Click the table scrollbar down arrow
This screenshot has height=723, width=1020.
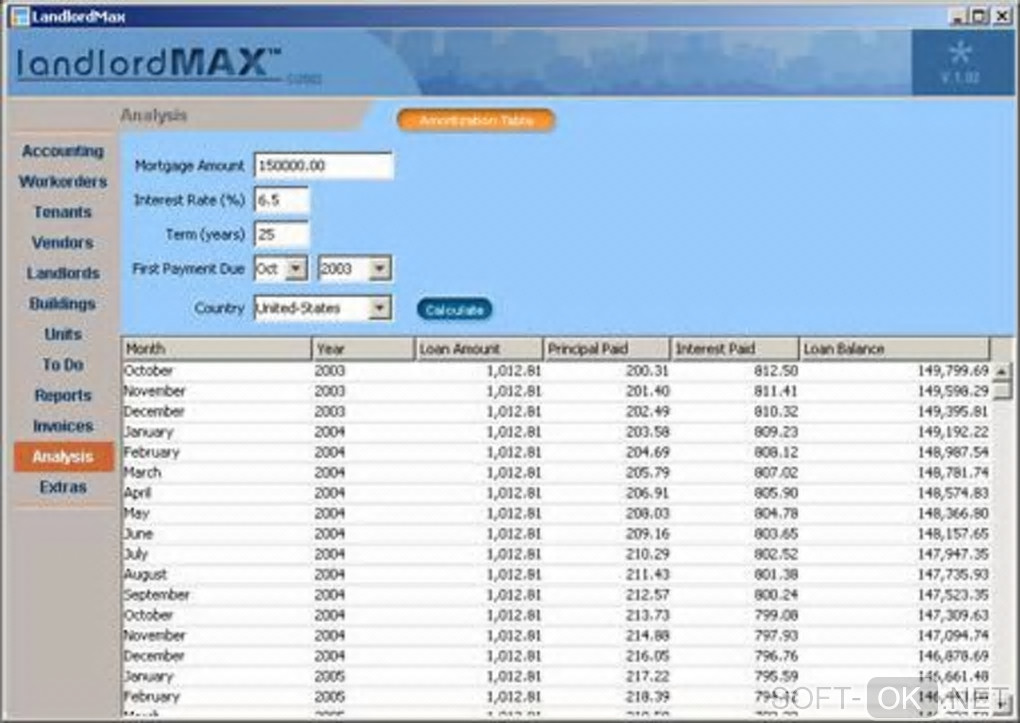point(1002,703)
